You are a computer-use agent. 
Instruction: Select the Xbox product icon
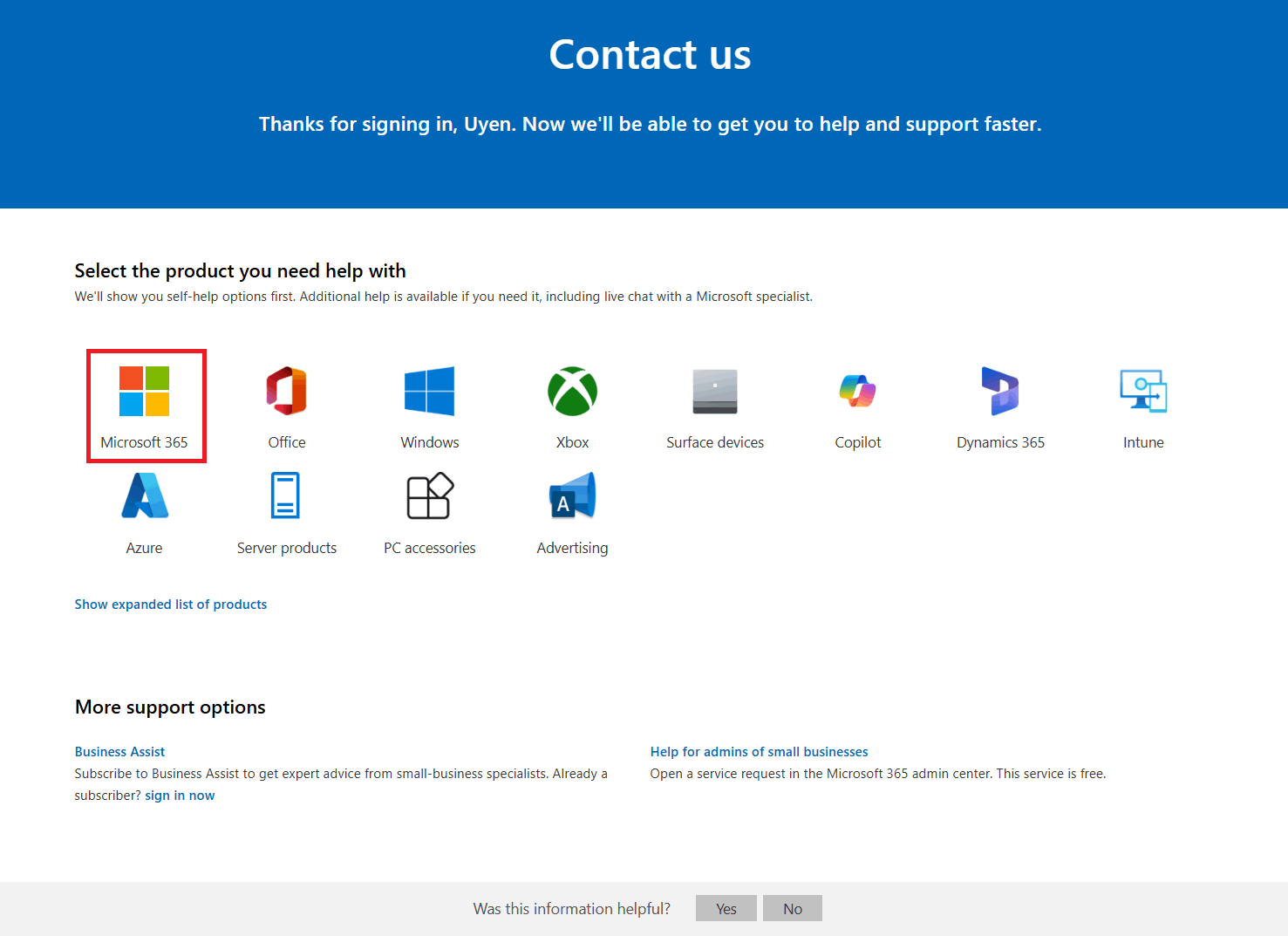tap(572, 391)
